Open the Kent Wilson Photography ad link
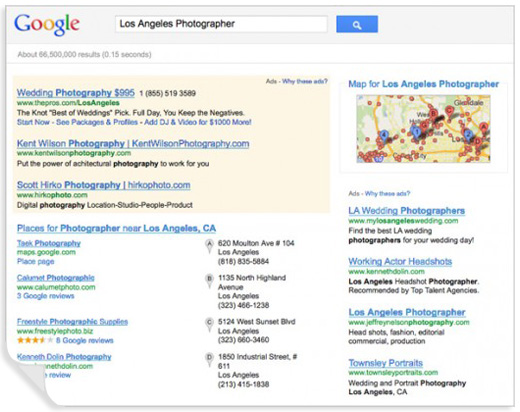 click(x=133, y=144)
